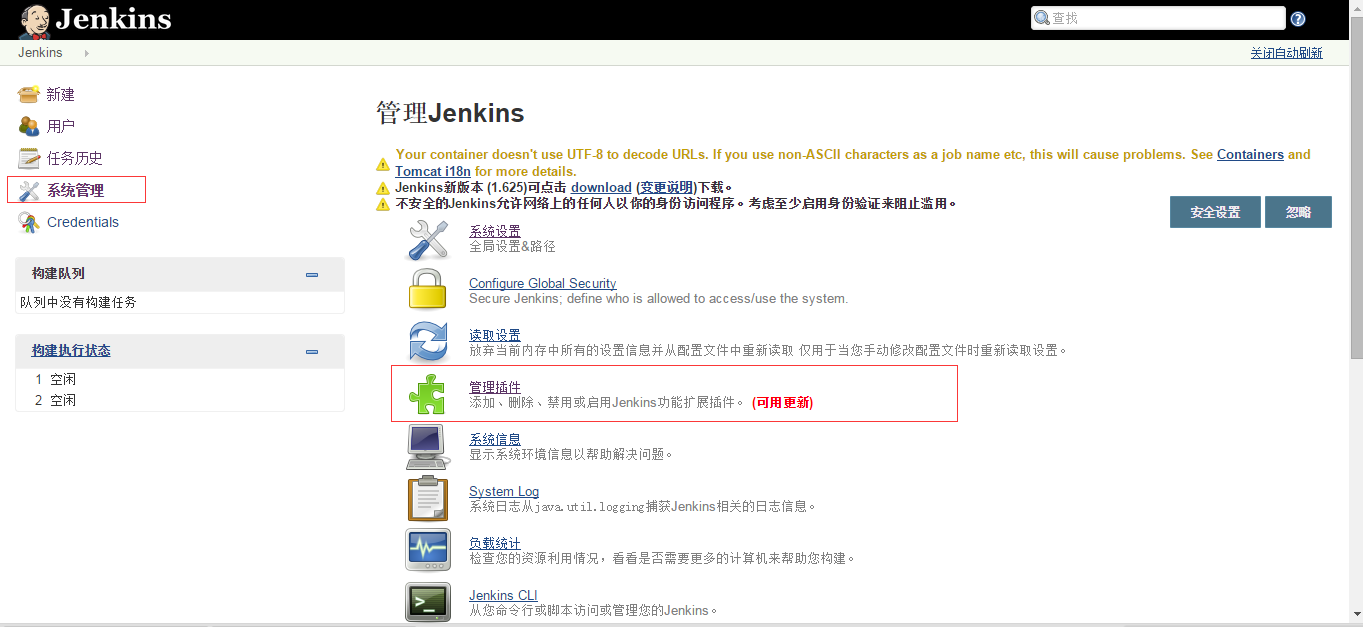
Task: Open the System Log link
Action: (504, 491)
